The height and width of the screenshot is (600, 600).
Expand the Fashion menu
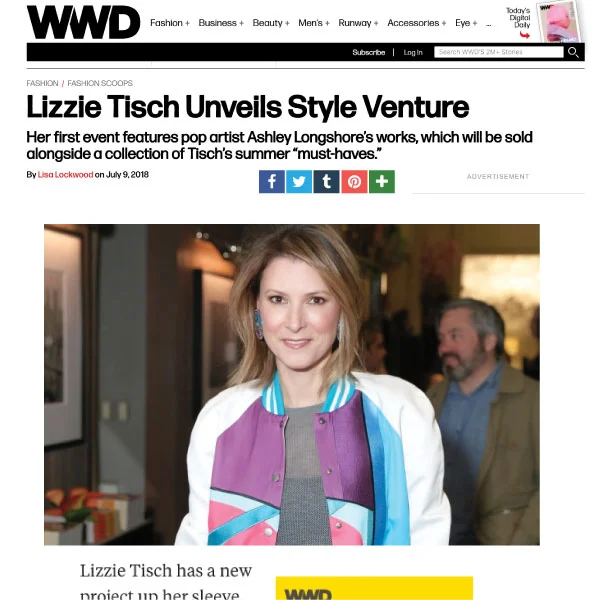click(x=170, y=23)
